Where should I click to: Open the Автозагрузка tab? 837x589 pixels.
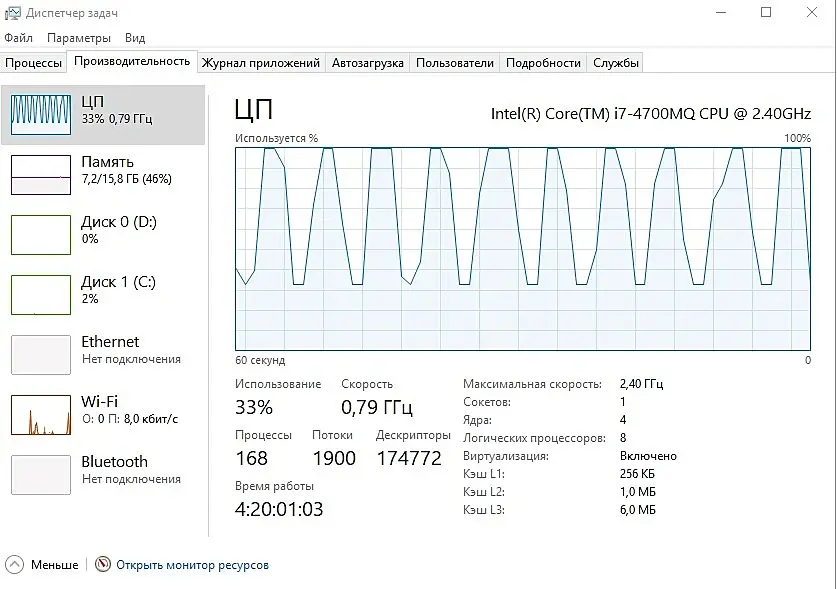pyautogui.click(x=368, y=63)
